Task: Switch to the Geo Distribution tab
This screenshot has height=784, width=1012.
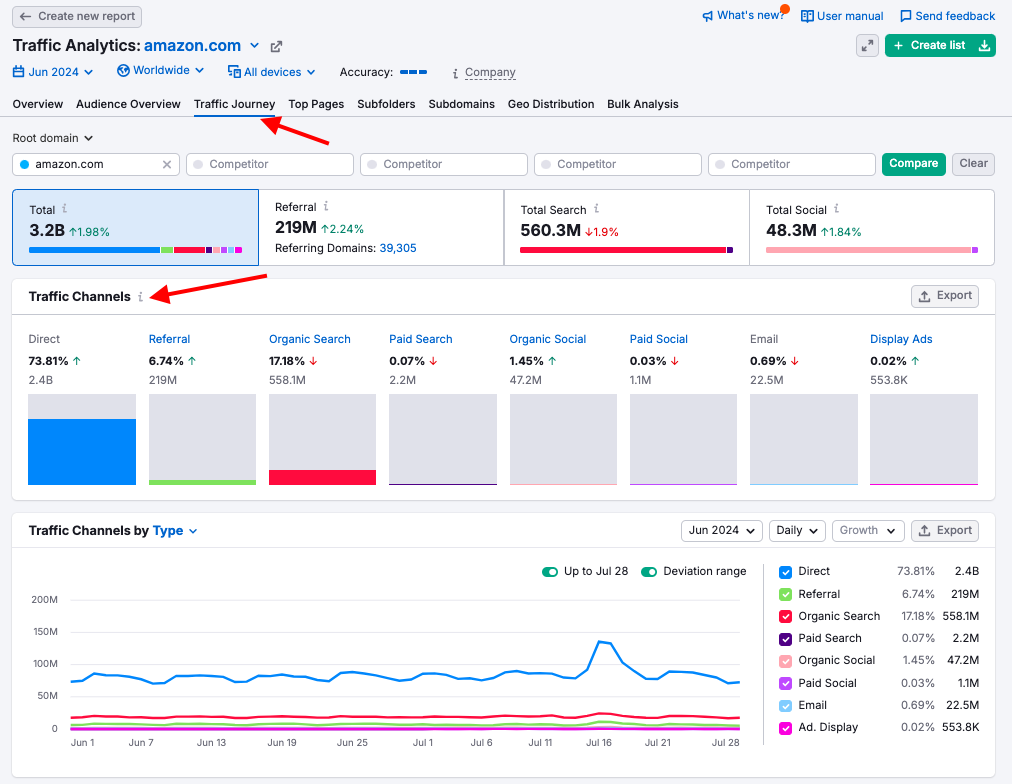Action: (550, 104)
